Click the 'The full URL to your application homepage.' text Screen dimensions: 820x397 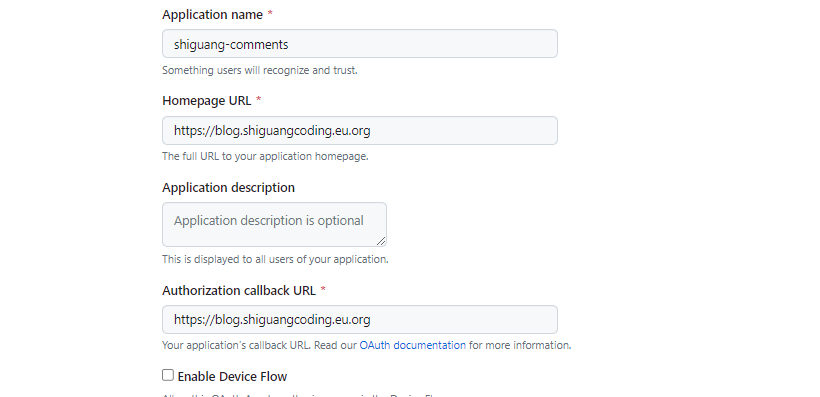click(x=265, y=156)
